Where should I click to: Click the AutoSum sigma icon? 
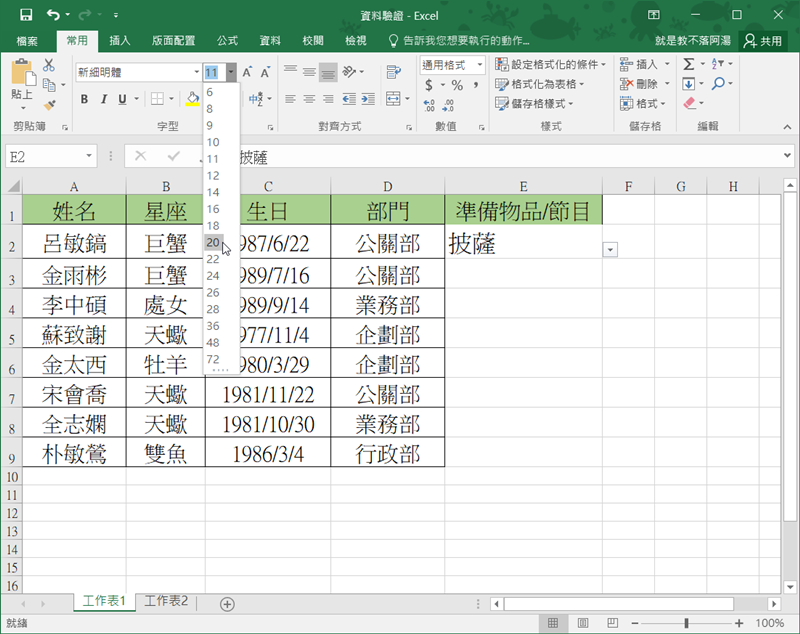[689, 64]
